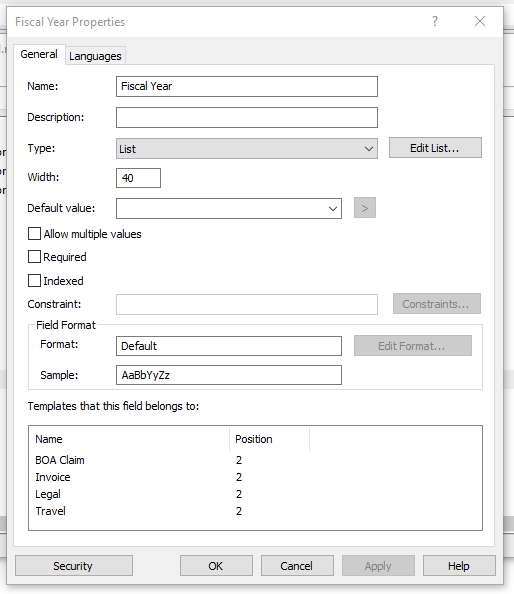Click the Name column header in templates list
The height and width of the screenshot is (594, 514).
(x=129, y=439)
